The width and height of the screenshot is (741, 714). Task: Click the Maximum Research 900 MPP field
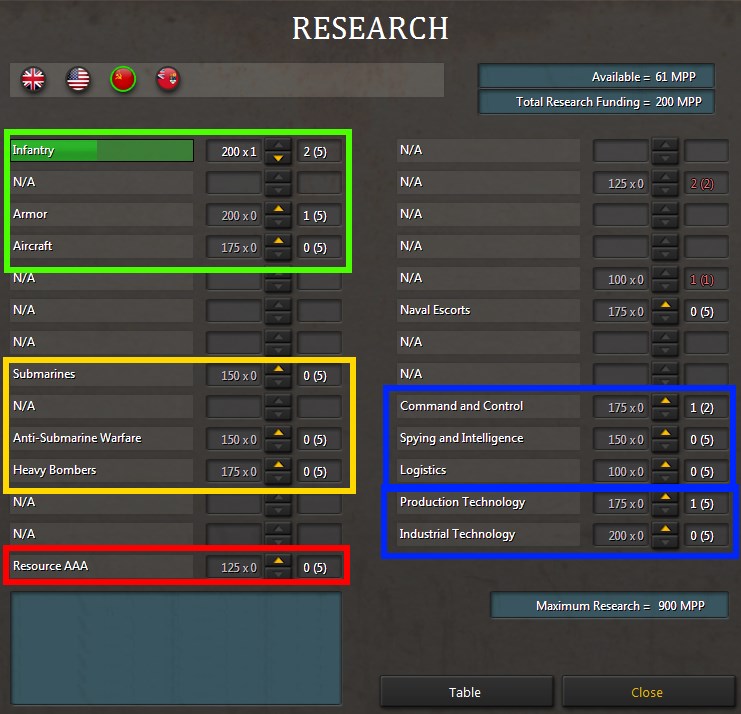[x=610, y=606]
